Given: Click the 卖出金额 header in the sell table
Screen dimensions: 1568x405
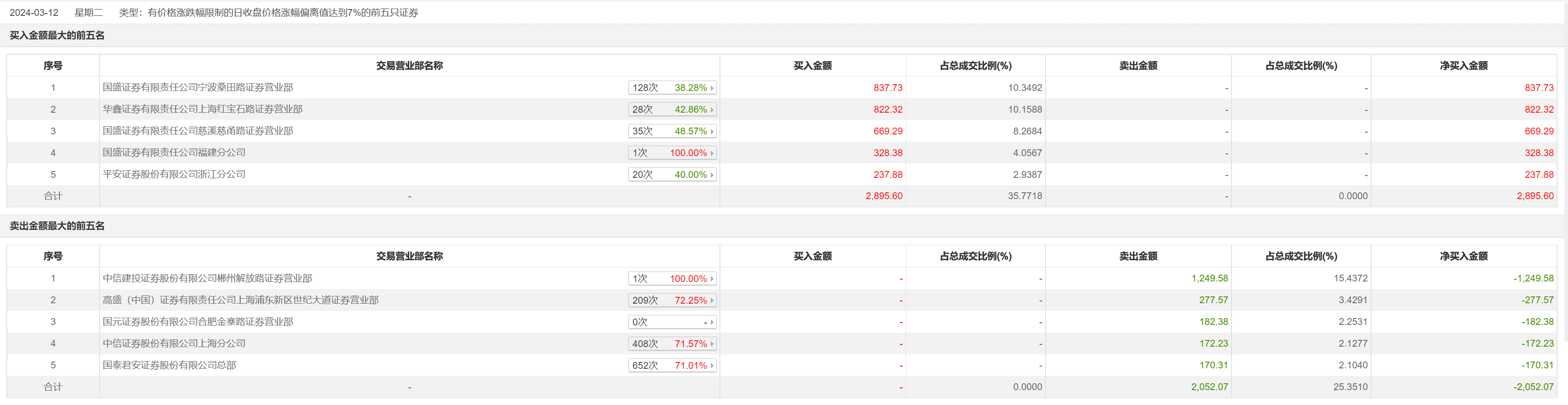Looking at the screenshot, I should point(1138,257).
